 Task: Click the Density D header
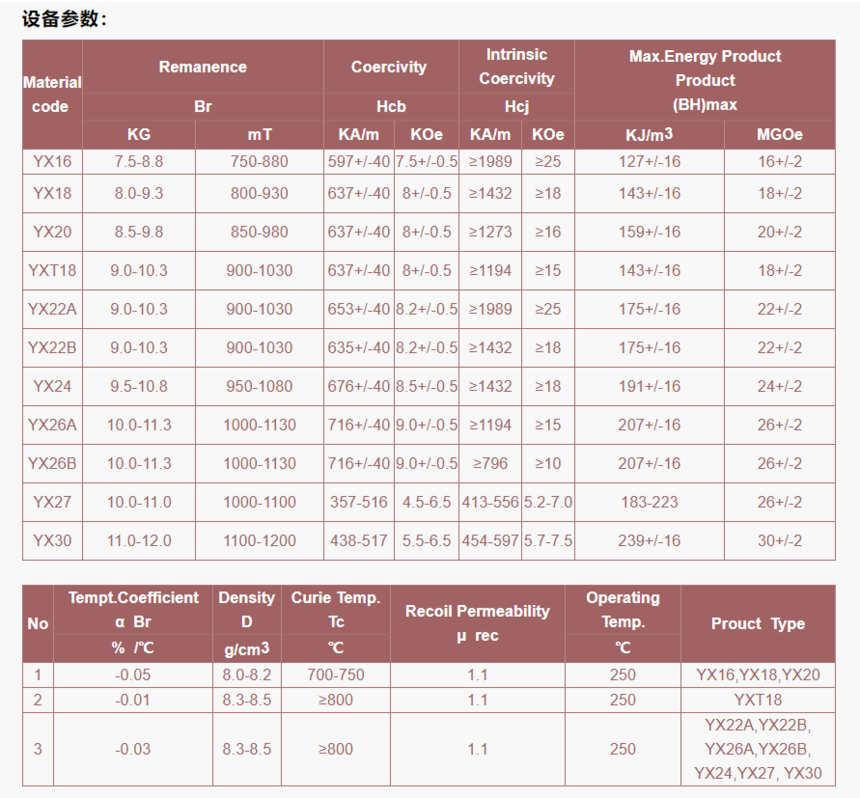pos(247,610)
